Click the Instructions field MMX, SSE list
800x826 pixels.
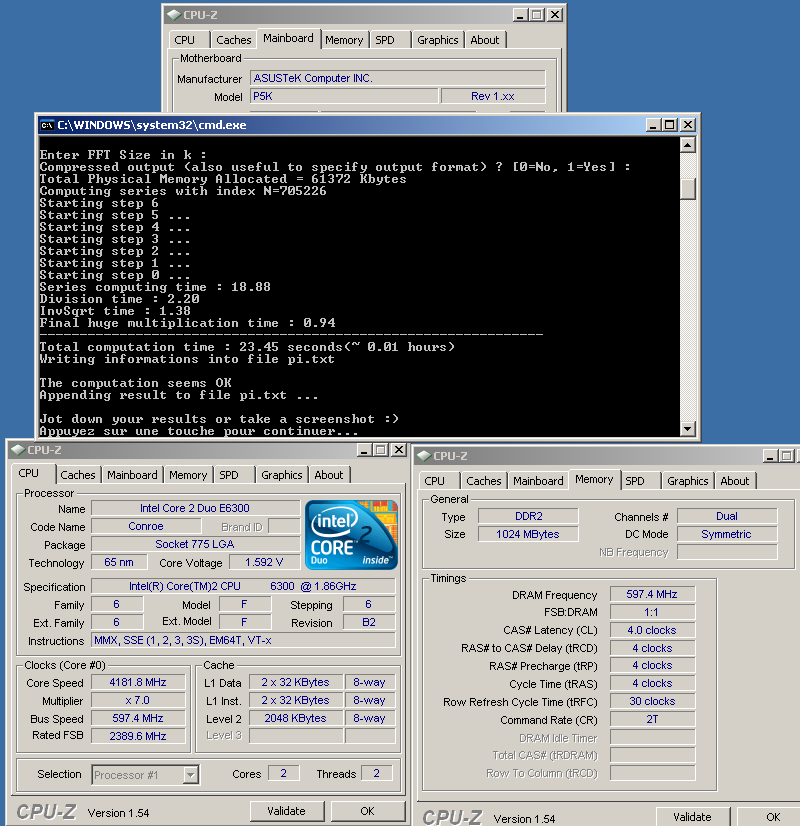click(243, 641)
